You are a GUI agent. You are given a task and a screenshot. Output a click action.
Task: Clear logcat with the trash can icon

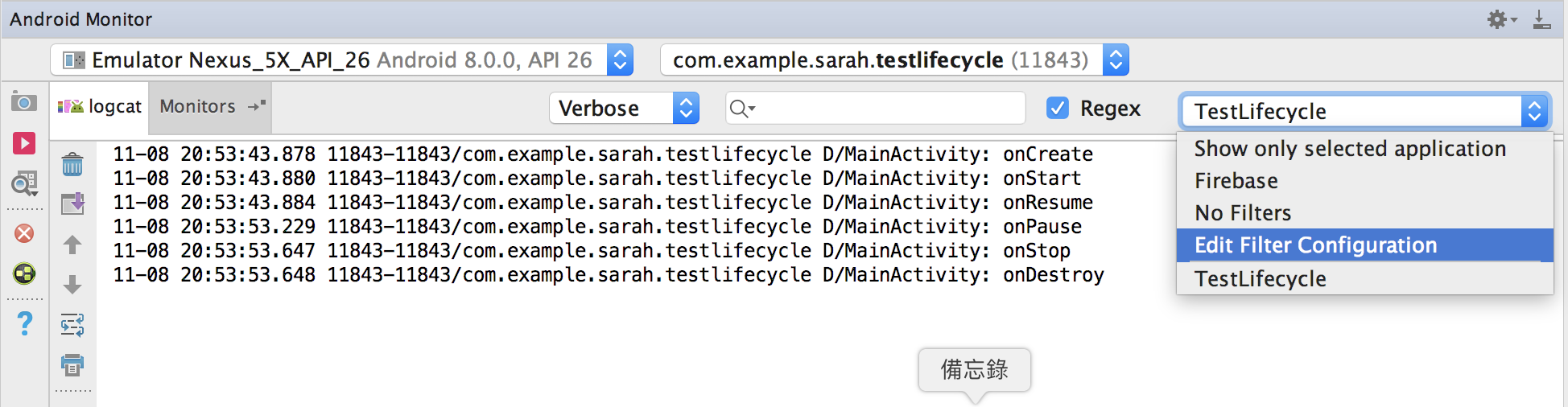(x=72, y=164)
